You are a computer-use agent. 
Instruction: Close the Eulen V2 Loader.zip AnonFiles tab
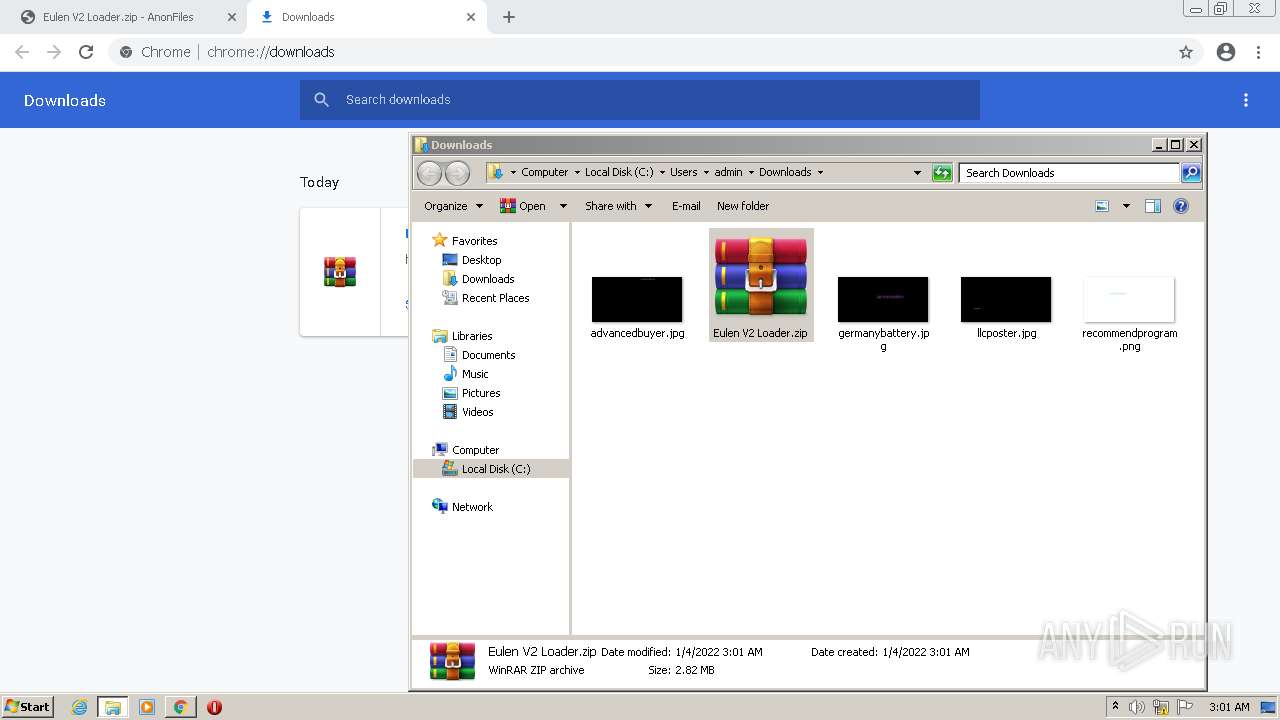click(x=232, y=17)
